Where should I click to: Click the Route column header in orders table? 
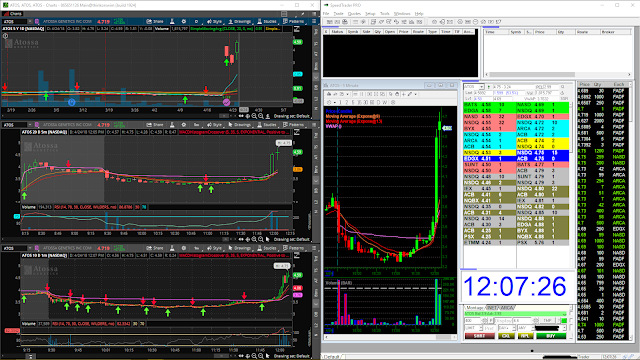point(418,31)
